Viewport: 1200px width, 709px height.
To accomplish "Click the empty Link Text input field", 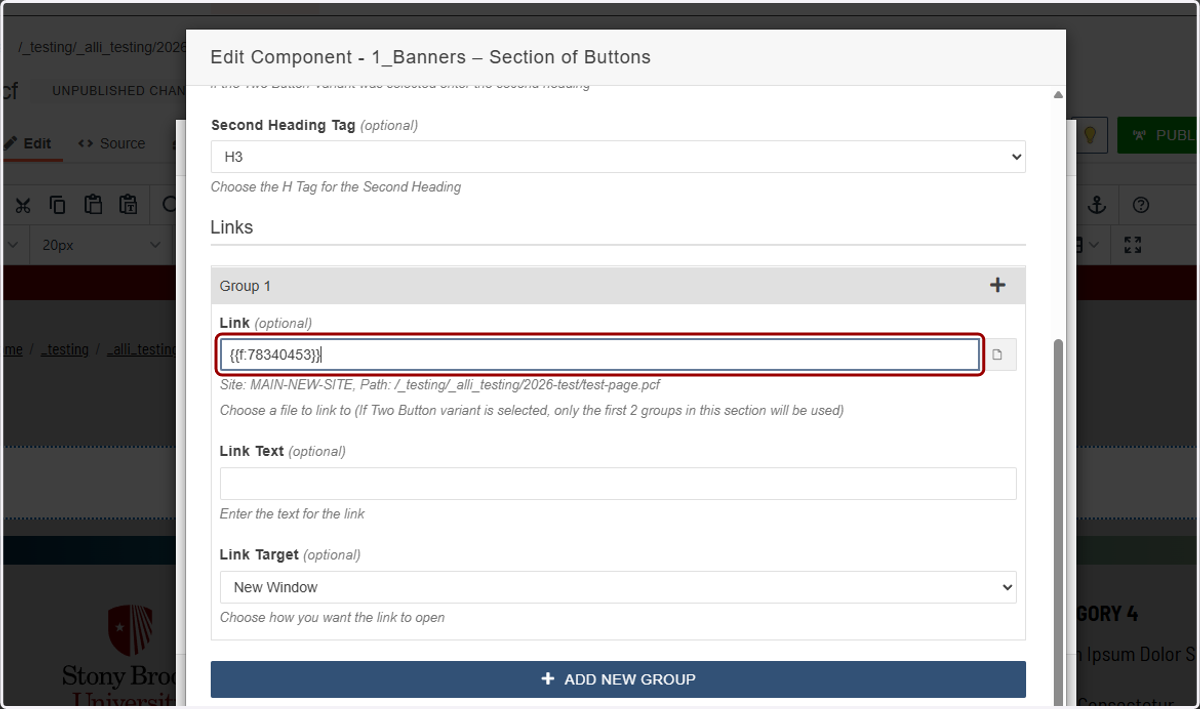I will (x=618, y=483).
